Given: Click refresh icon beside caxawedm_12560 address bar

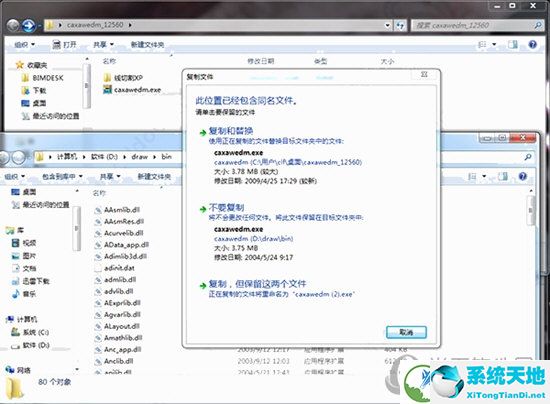Looking at the screenshot, I should 400,25.
